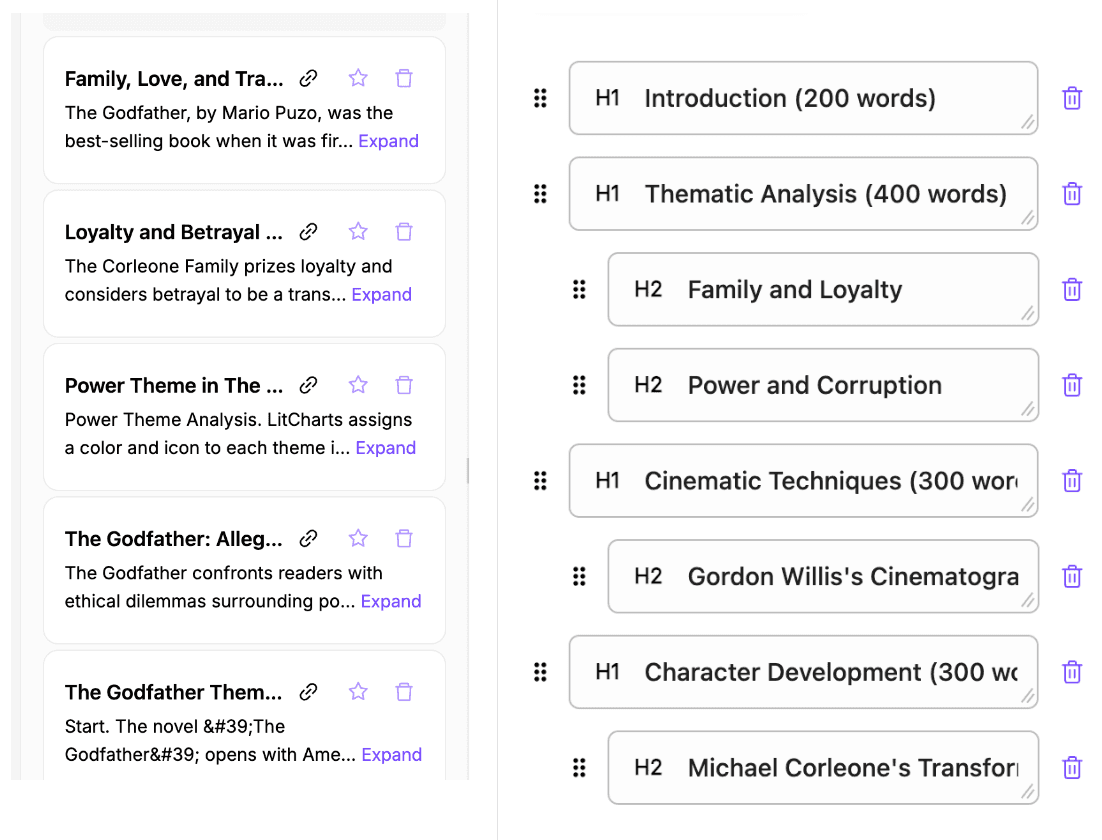
Task: Open The Godfather Themes source title
Action: click(x=173, y=692)
